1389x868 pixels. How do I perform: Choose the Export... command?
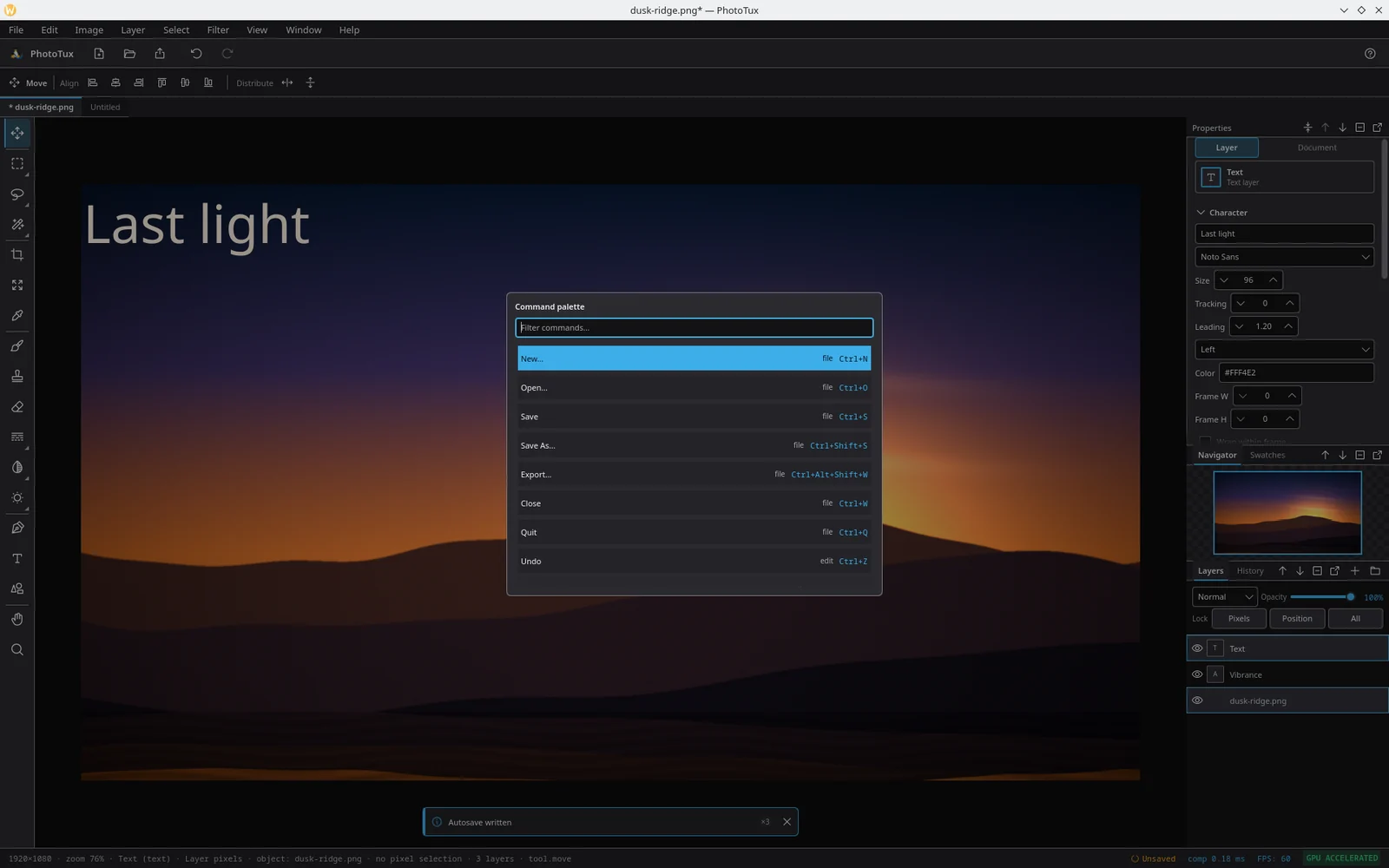click(x=694, y=475)
